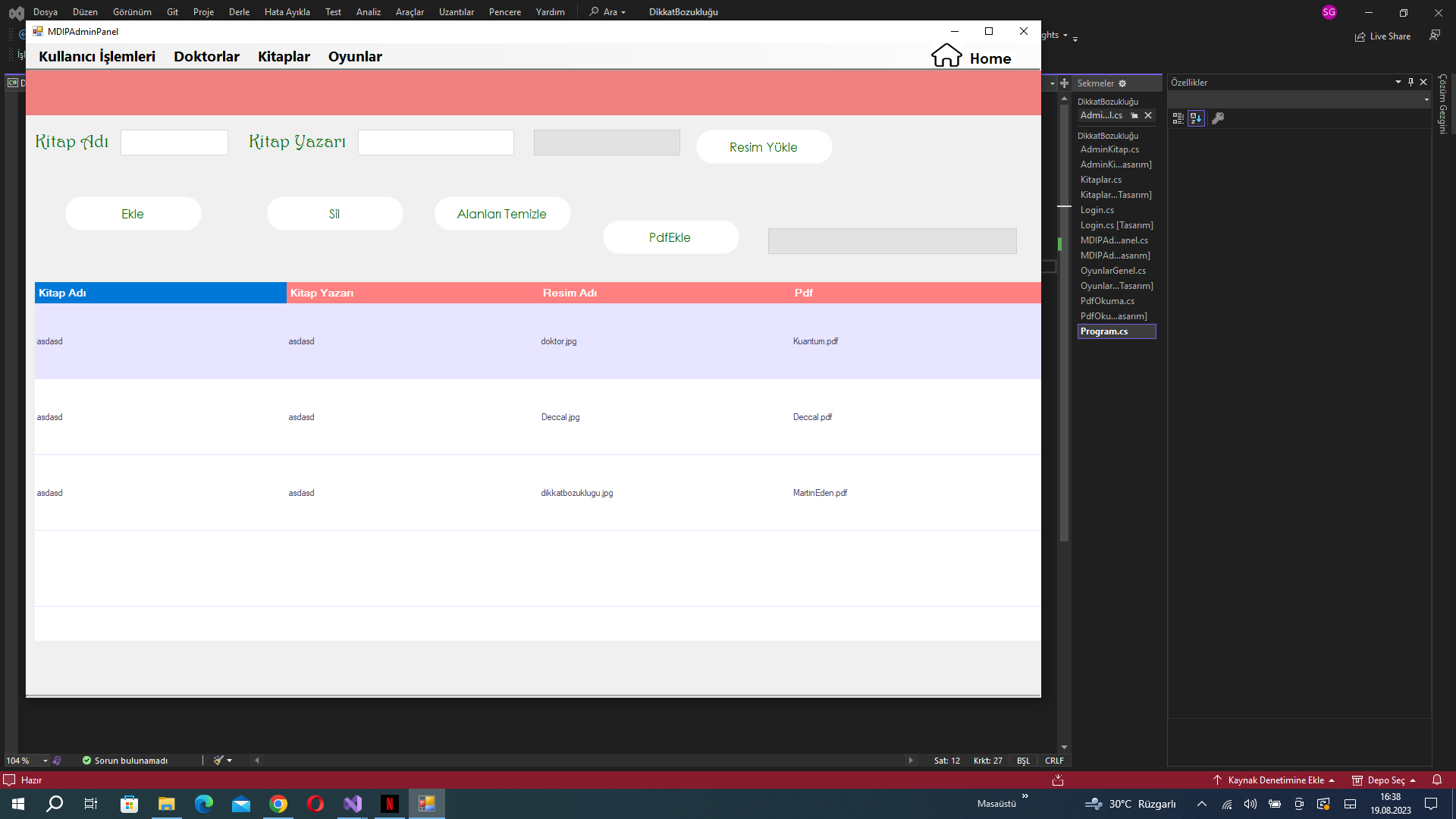Open File Explorer from taskbar
Image resolution: width=1456 pixels, height=819 pixels.
coord(166,804)
